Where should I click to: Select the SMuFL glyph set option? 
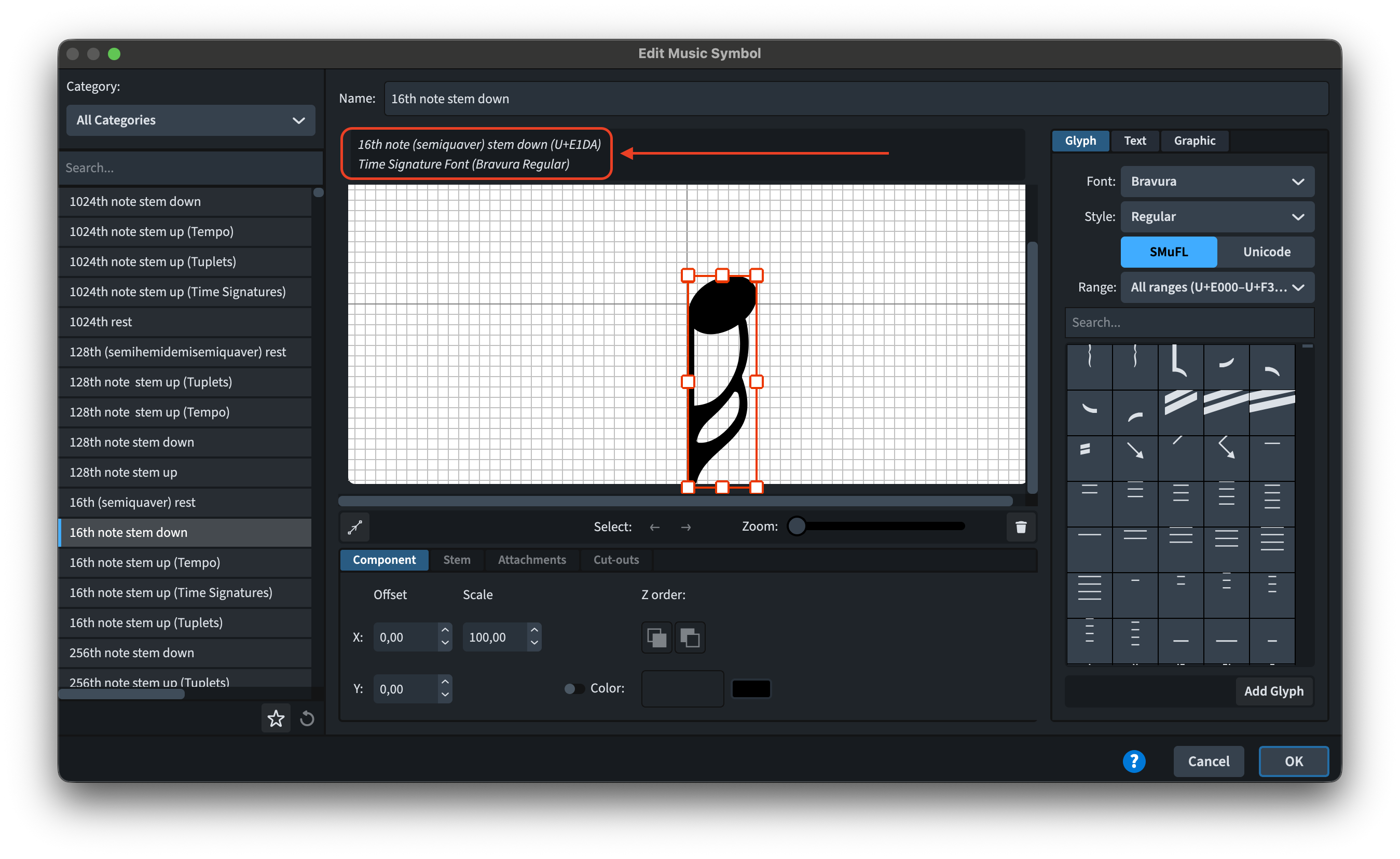coord(1168,252)
